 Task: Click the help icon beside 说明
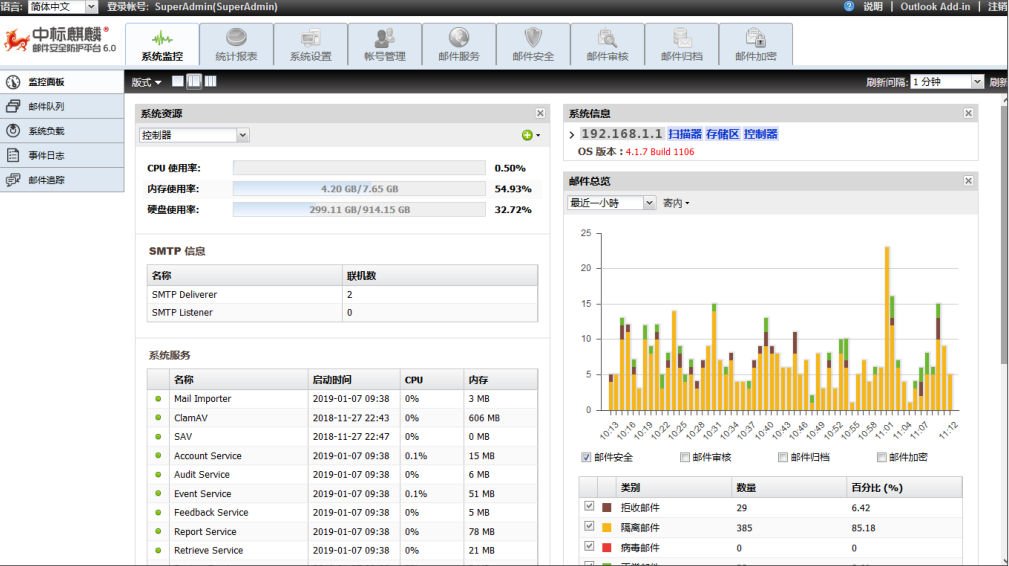coord(849,6)
